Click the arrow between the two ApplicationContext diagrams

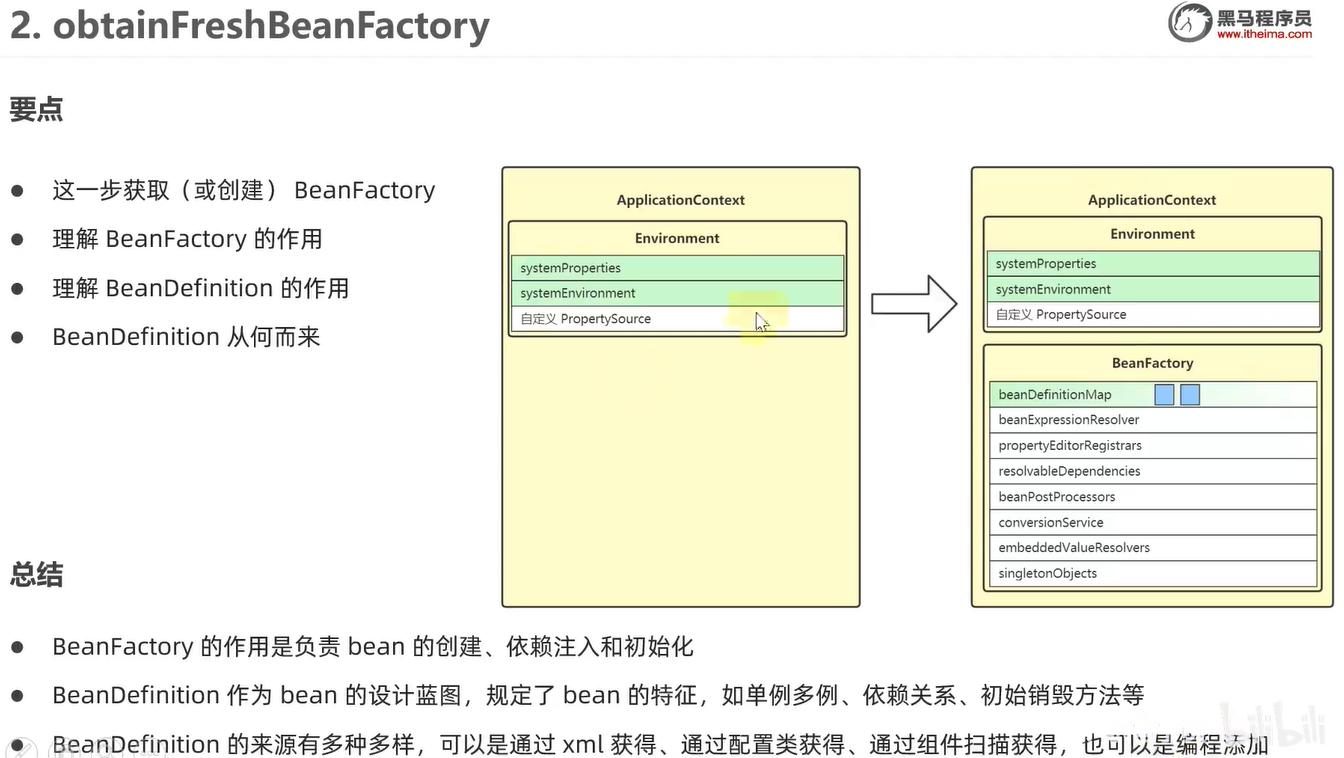[914, 304]
